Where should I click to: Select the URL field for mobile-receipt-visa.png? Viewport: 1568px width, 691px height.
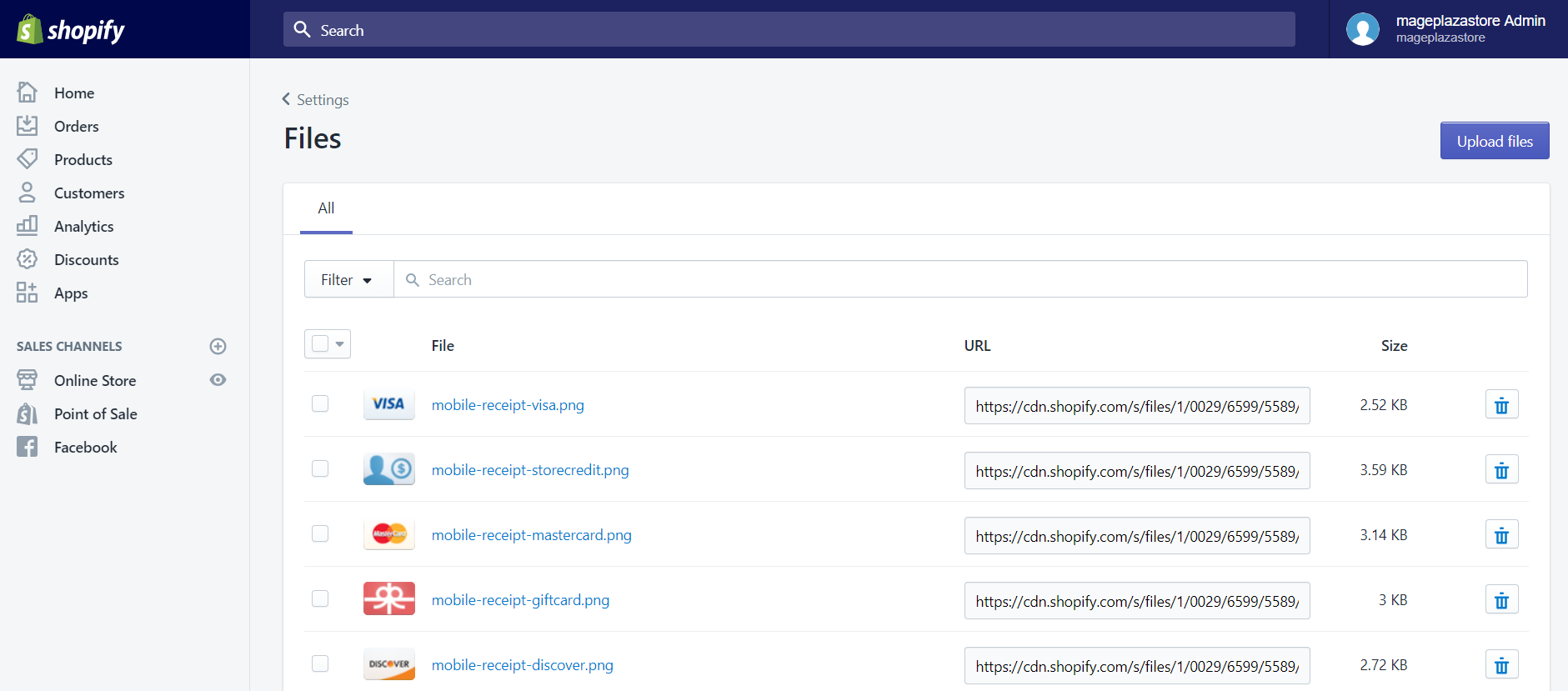coord(1137,406)
